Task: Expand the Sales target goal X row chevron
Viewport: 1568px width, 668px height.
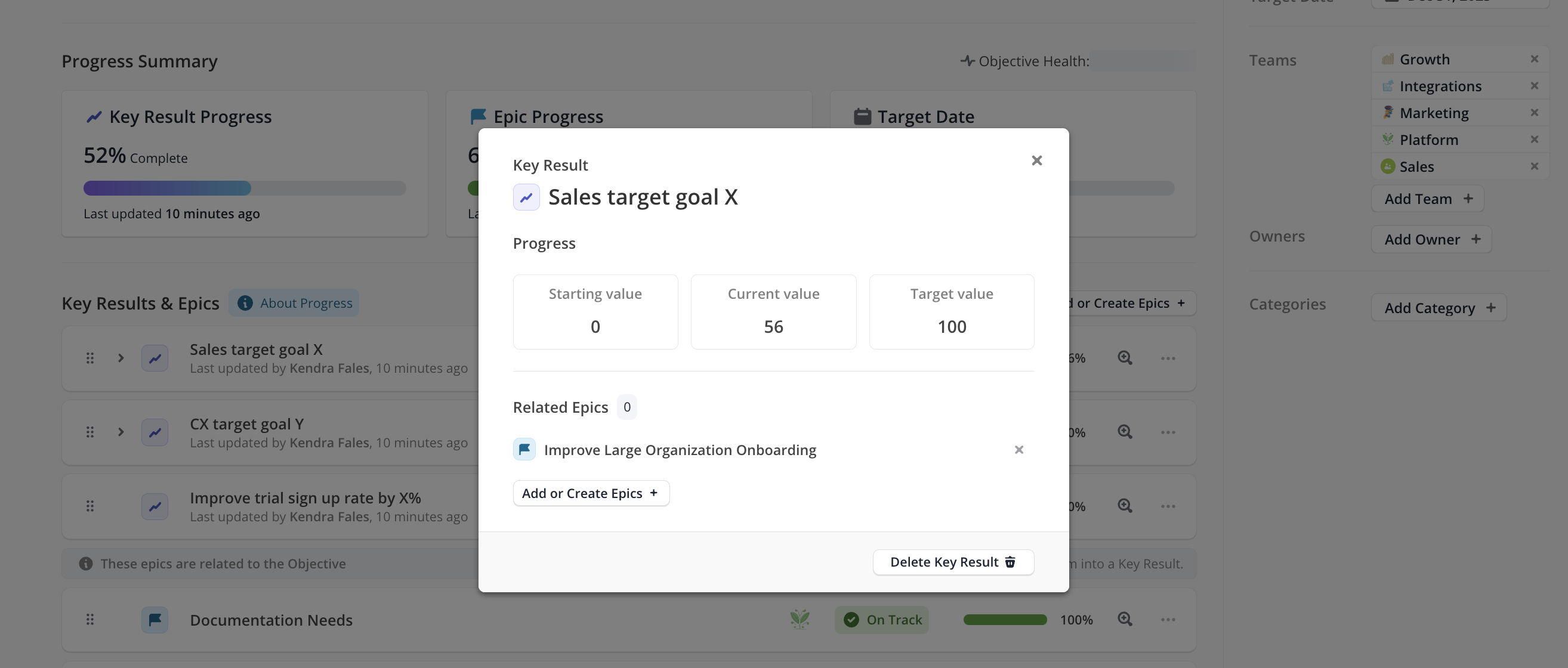Action: pos(121,358)
